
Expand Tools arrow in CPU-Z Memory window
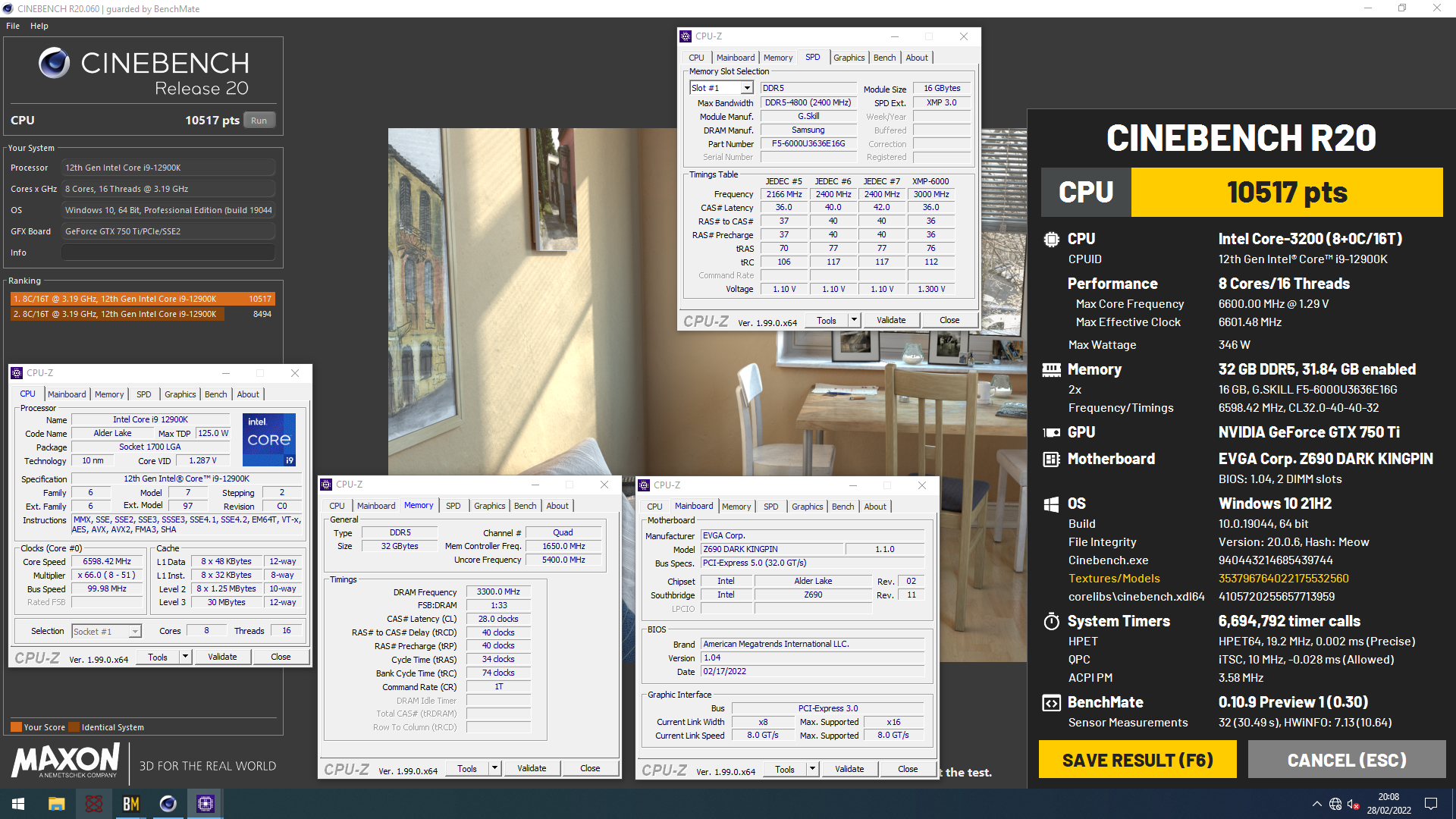coord(494,768)
